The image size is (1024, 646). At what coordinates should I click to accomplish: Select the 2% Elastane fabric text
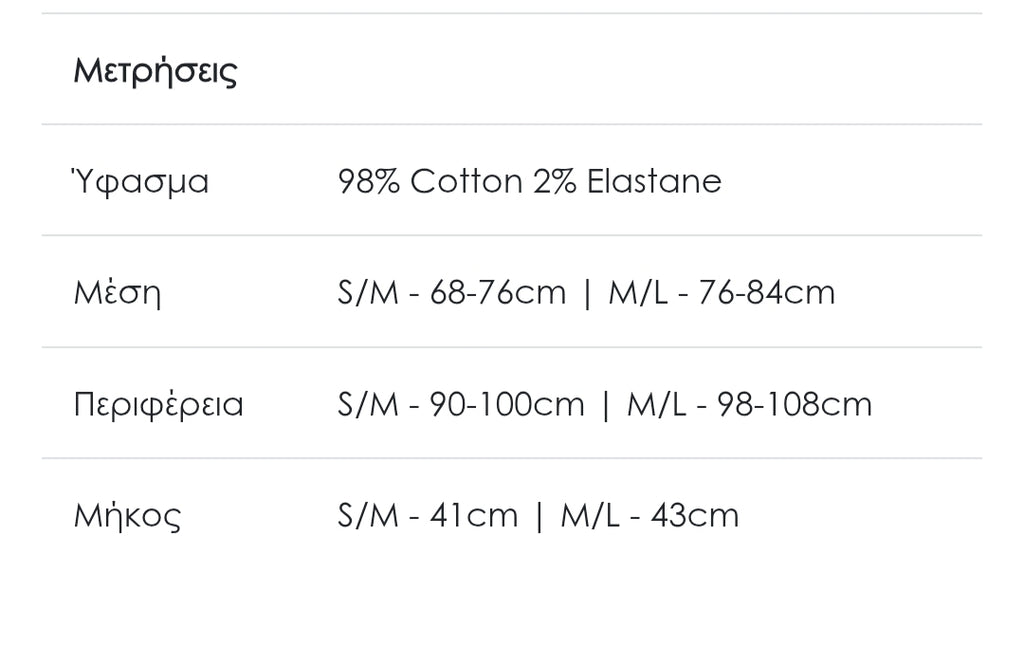(x=627, y=182)
